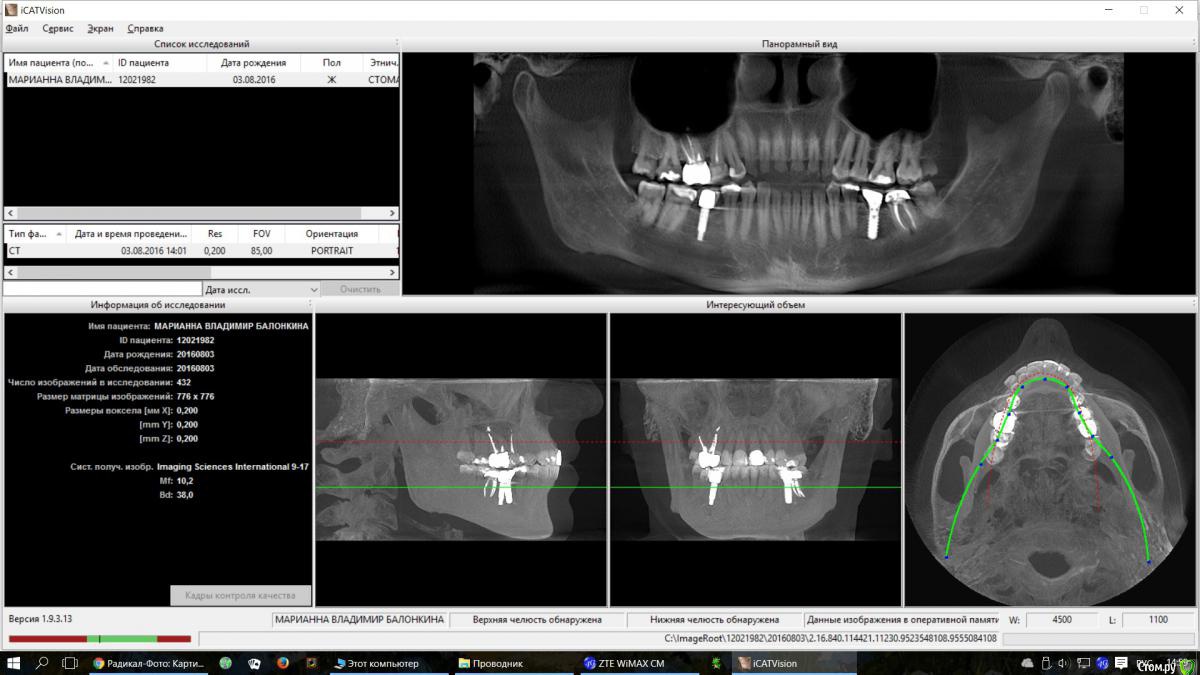The width and height of the screenshot is (1200, 675).
Task: Click the red-green progress bar at bottom left
Action: (100, 638)
